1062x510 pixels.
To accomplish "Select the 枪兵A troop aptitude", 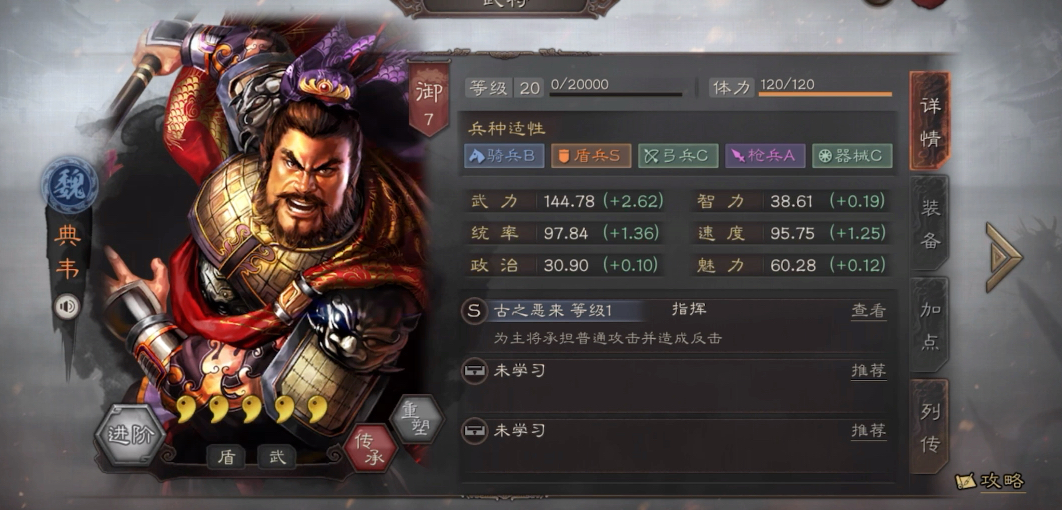I will [x=765, y=156].
